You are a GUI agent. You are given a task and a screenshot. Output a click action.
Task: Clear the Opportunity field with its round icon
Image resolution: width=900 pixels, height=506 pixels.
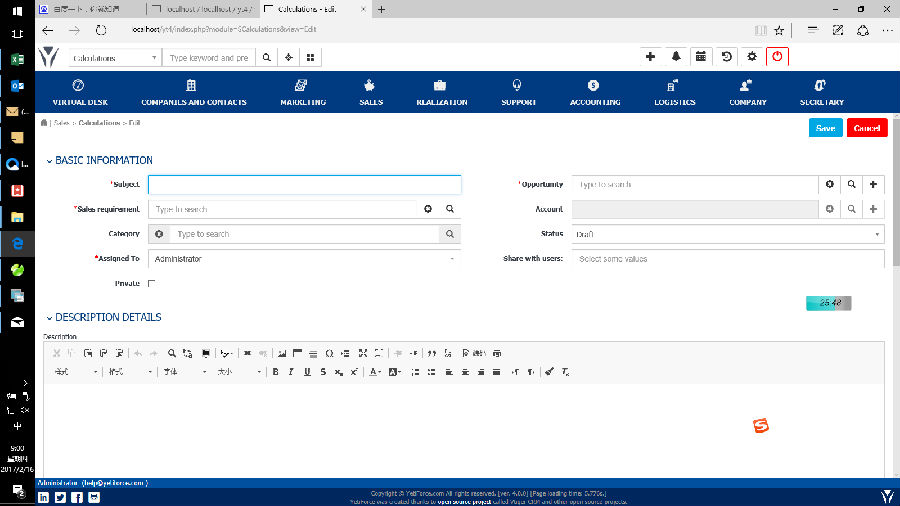(829, 184)
